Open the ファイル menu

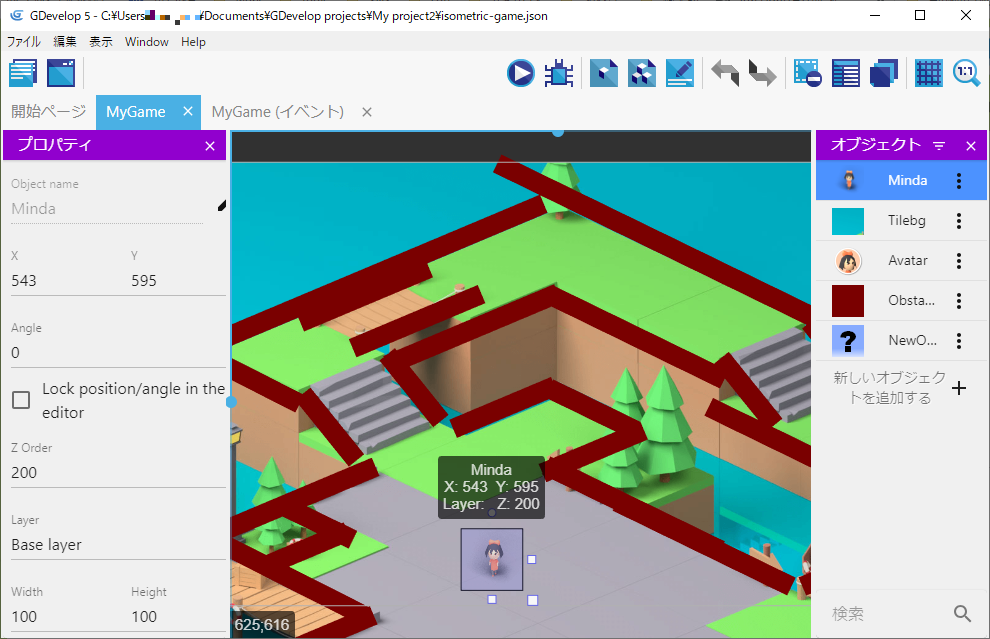[x=24, y=41]
